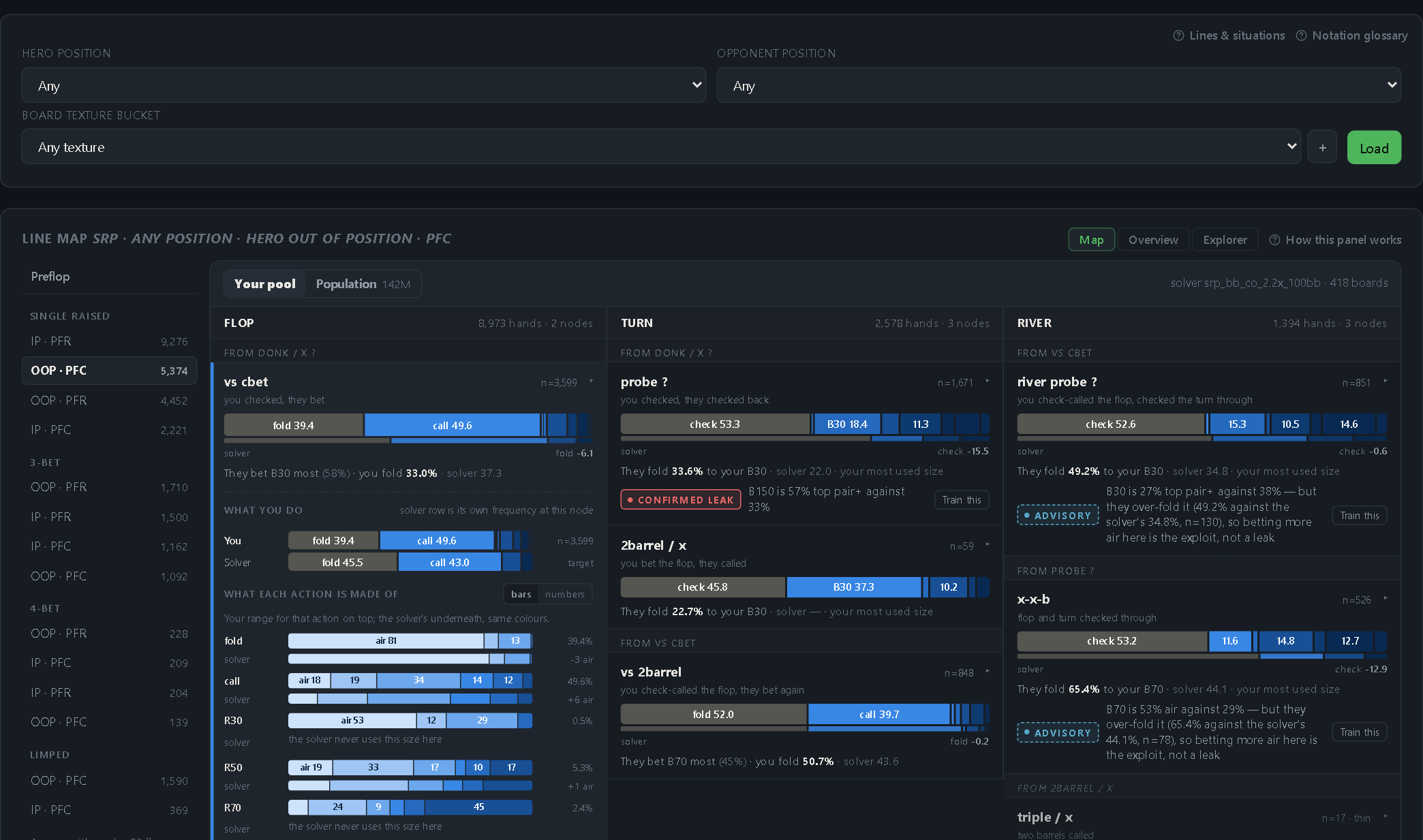
Task: Select 4-Bet IP · PFR 204
Action: [109, 693]
